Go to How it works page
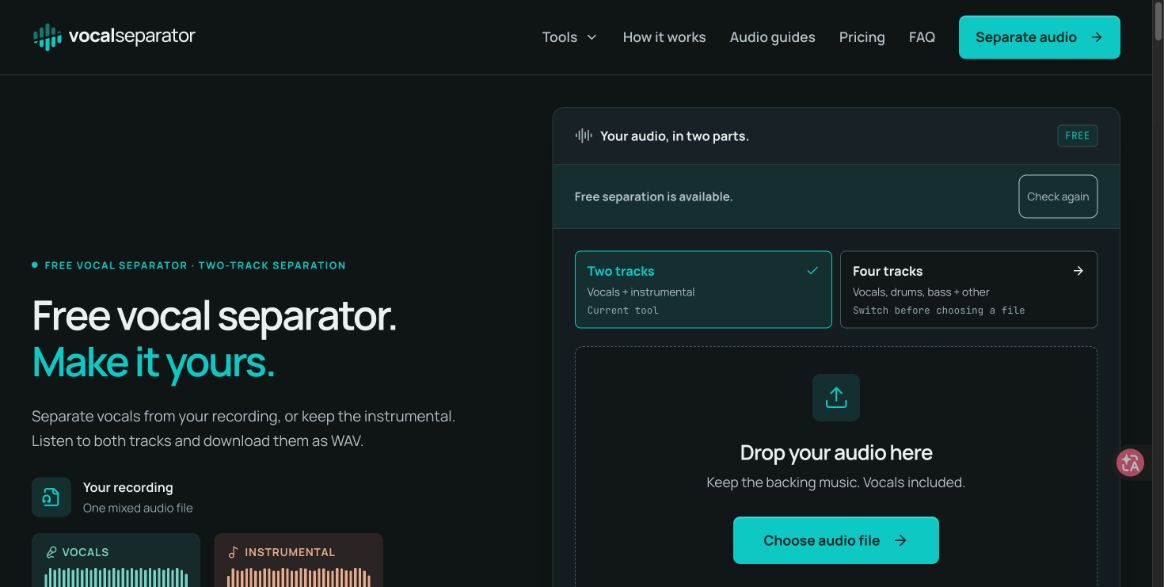Viewport: 1164px width, 587px height. point(664,37)
